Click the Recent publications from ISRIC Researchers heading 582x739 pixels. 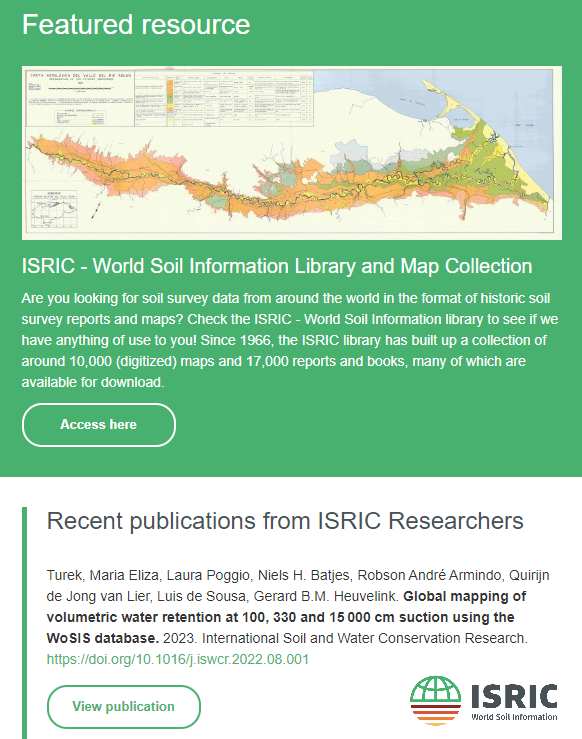click(285, 521)
